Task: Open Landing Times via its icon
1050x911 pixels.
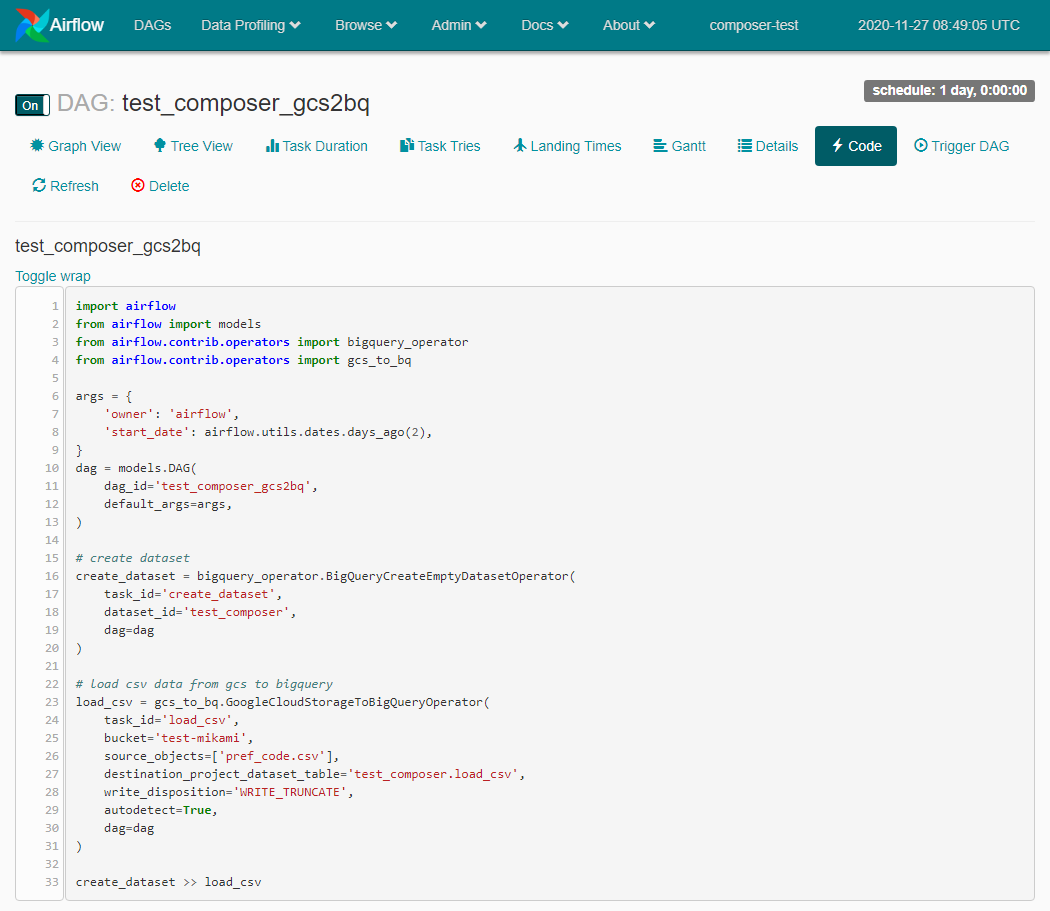Action: (520, 146)
